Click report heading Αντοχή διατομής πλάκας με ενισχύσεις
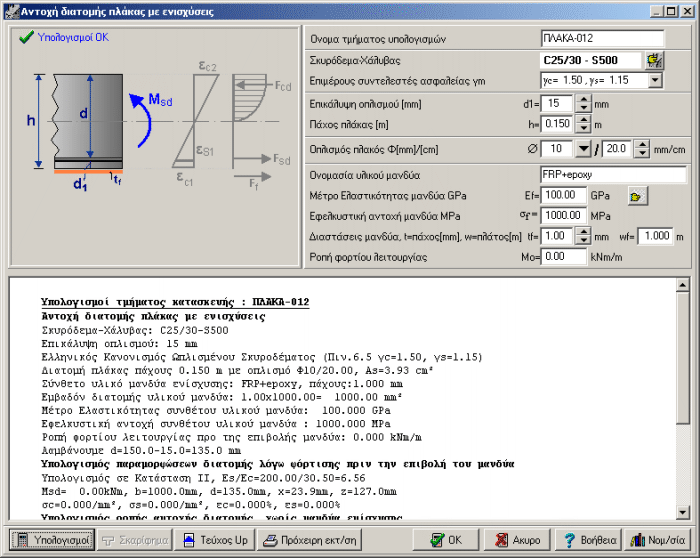Image resolution: width=700 pixels, height=558 pixels. point(153,316)
